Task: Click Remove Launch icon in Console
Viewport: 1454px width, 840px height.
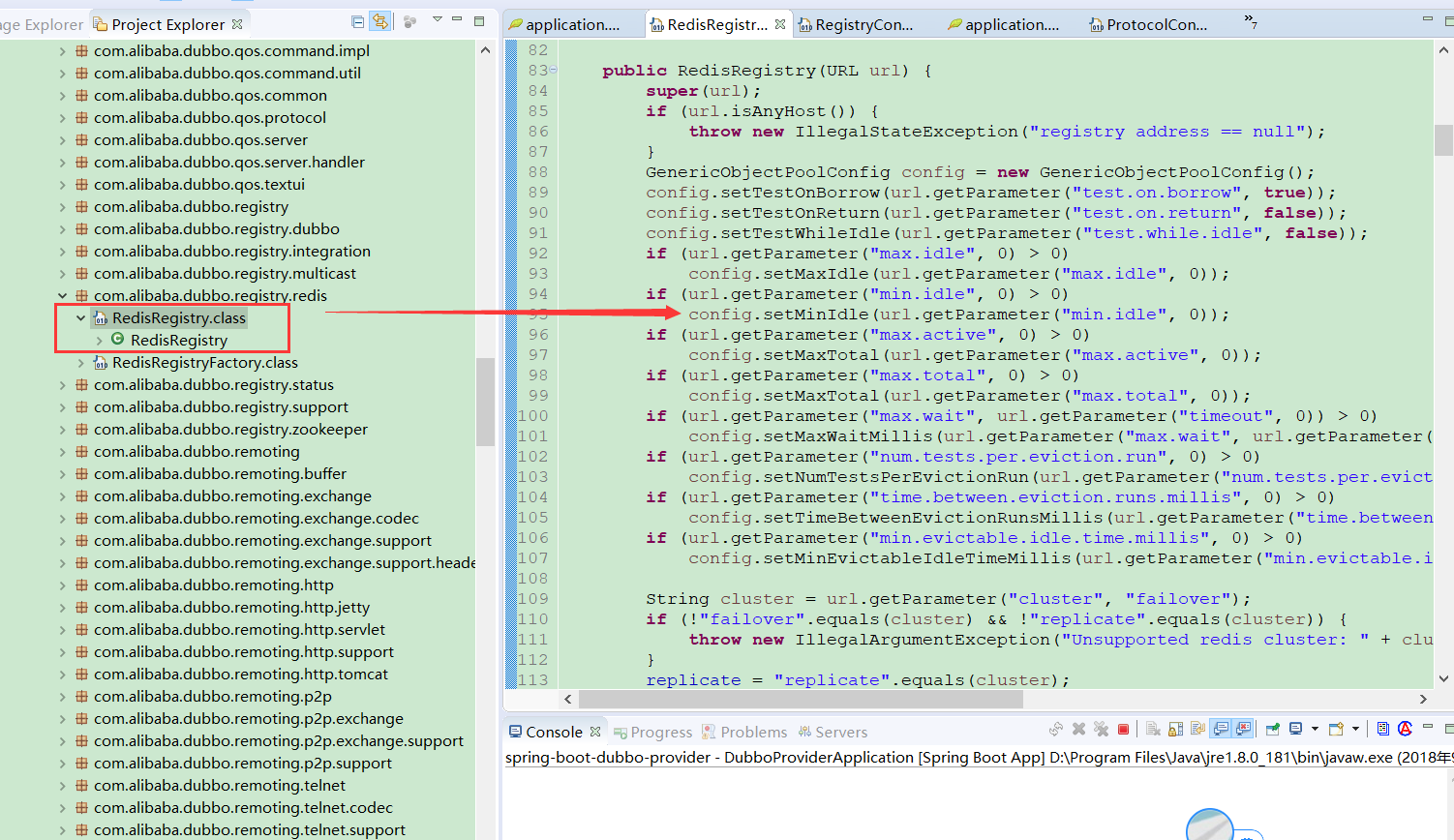Action: click(x=1078, y=729)
